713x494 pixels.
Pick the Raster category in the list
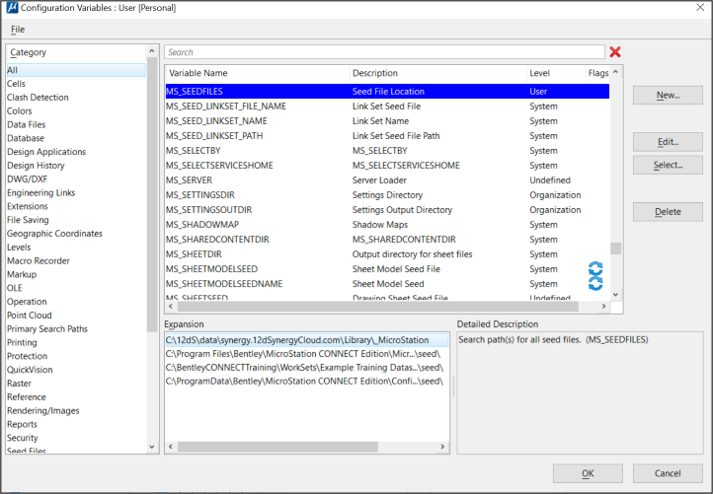pos(20,383)
